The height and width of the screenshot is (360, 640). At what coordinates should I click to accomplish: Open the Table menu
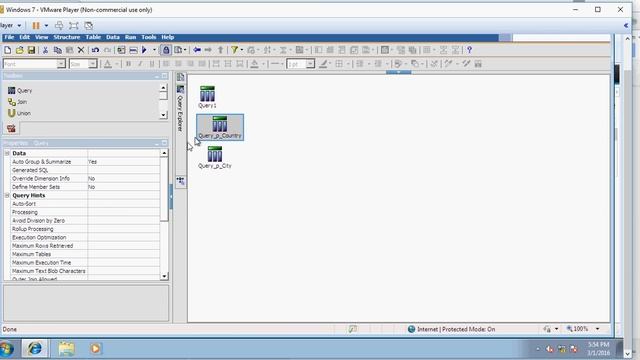point(93,37)
